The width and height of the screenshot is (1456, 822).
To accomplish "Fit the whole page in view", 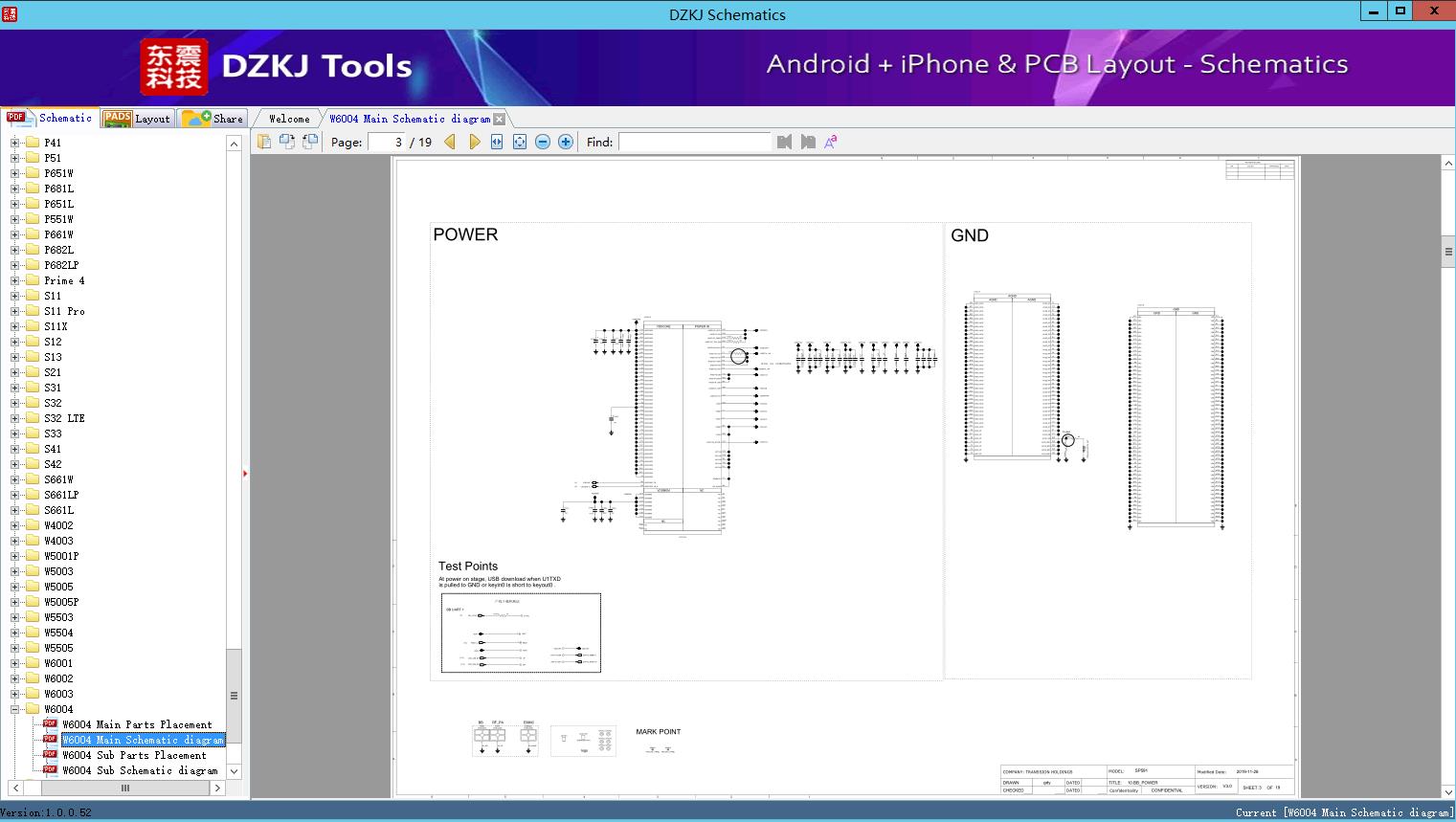I will point(520,142).
